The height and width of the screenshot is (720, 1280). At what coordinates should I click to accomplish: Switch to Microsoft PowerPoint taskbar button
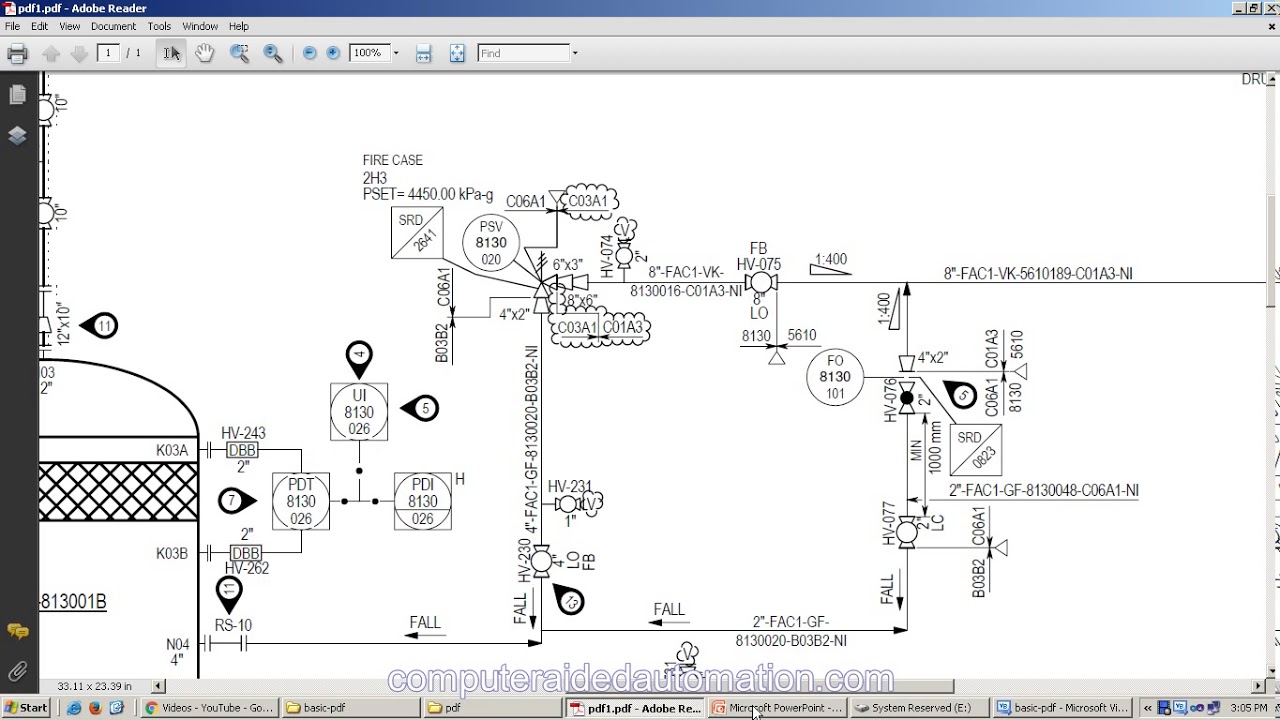point(778,708)
